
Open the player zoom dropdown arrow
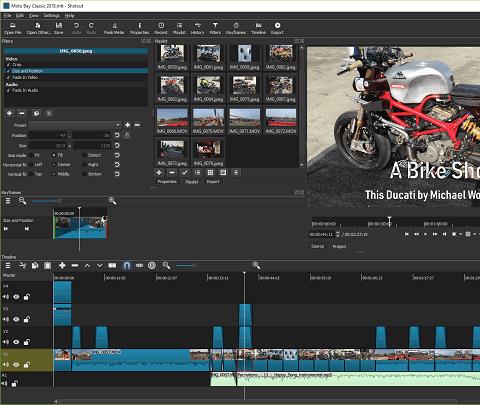tap(461, 234)
